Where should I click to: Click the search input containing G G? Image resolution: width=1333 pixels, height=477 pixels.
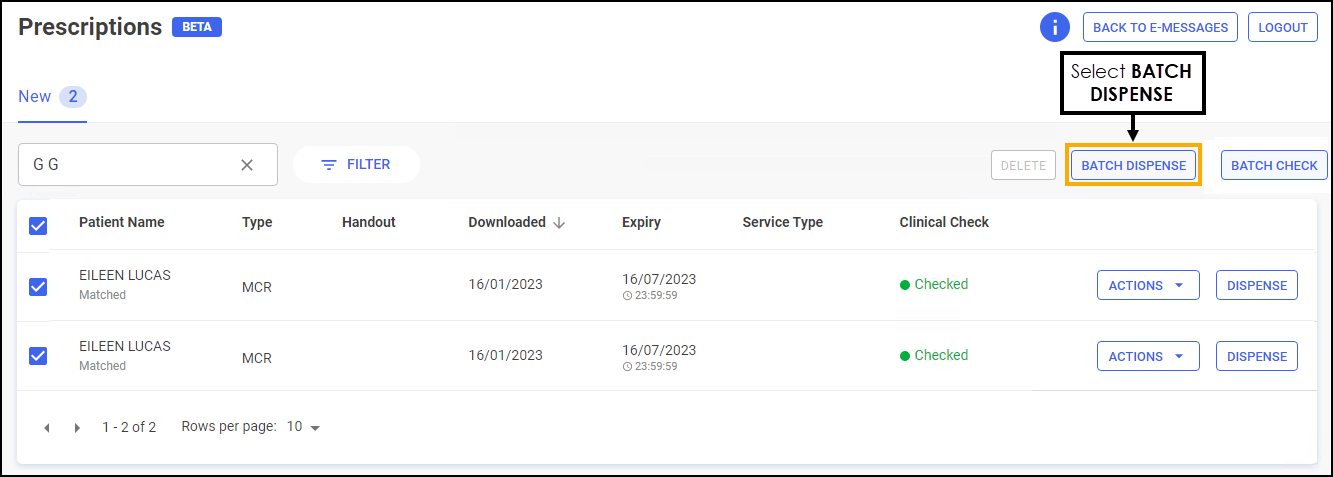pyautogui.click(x=130, y=165)
